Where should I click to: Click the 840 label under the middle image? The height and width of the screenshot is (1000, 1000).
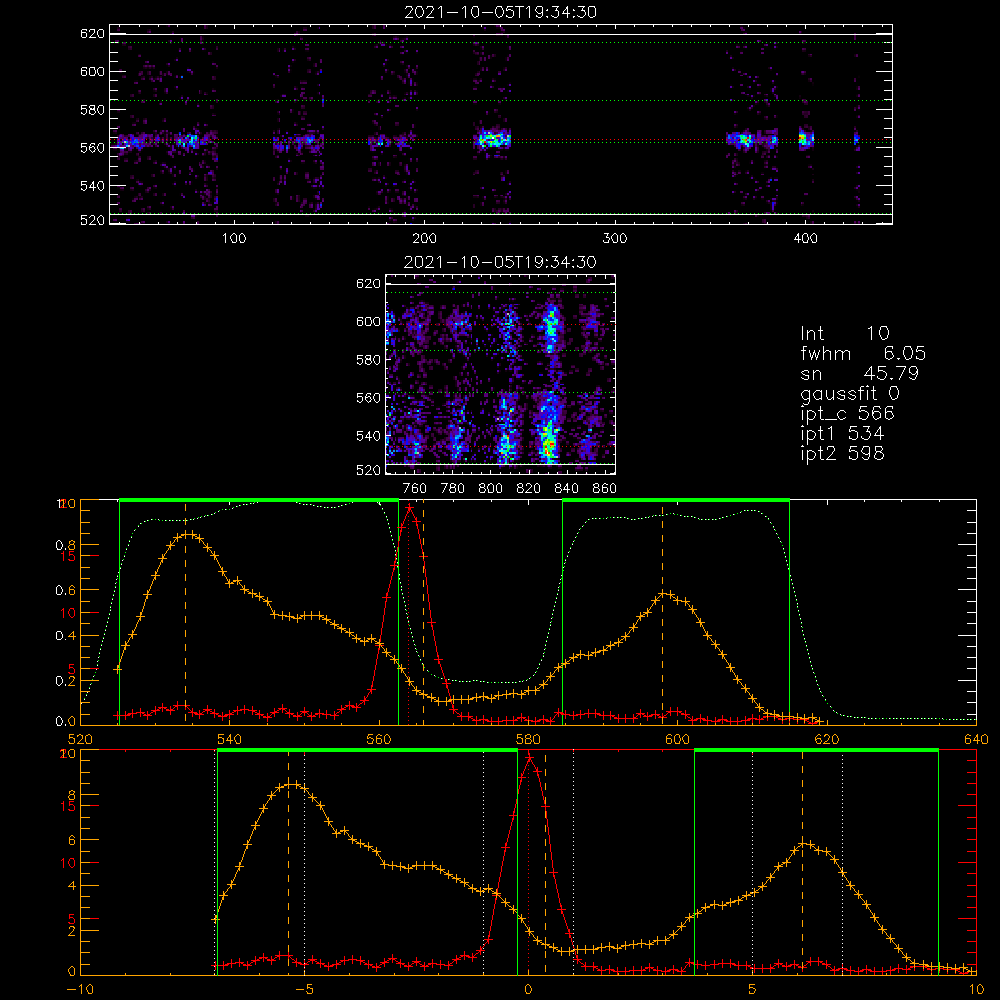tap(566, 489)
